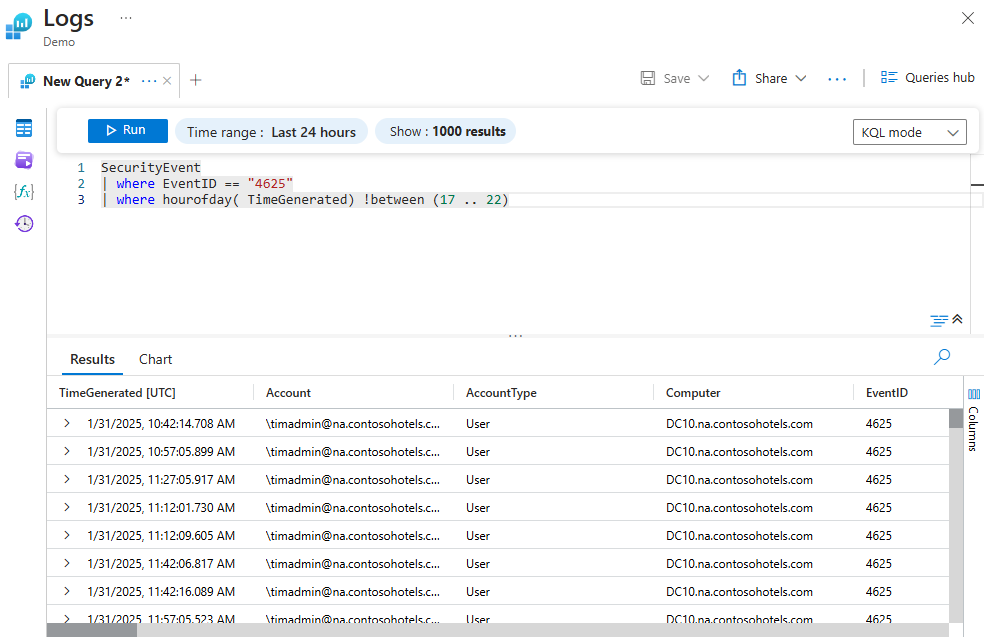Screen dimensions: 990x637
Task: Add a new query tab with plus
Action: click(x=196, y=80)
